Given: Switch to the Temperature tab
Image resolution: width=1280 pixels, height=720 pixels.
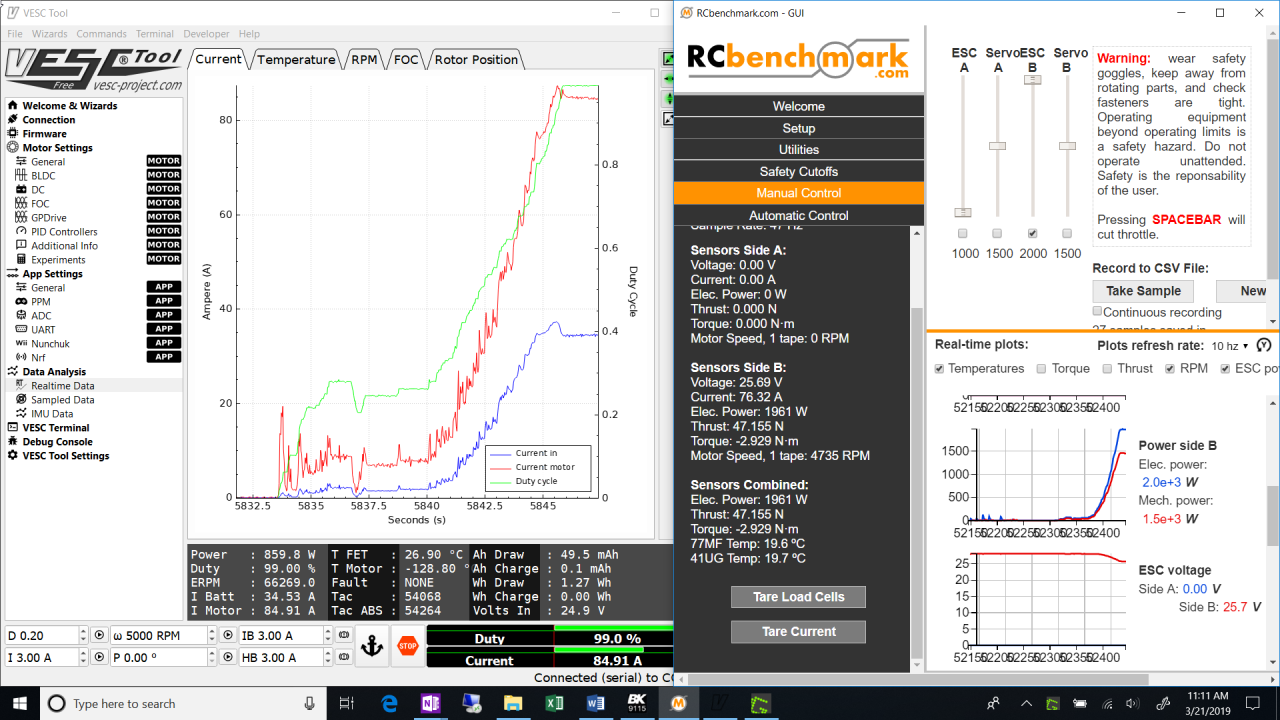Looking at the screenshot, I should (x=296, y=59).
